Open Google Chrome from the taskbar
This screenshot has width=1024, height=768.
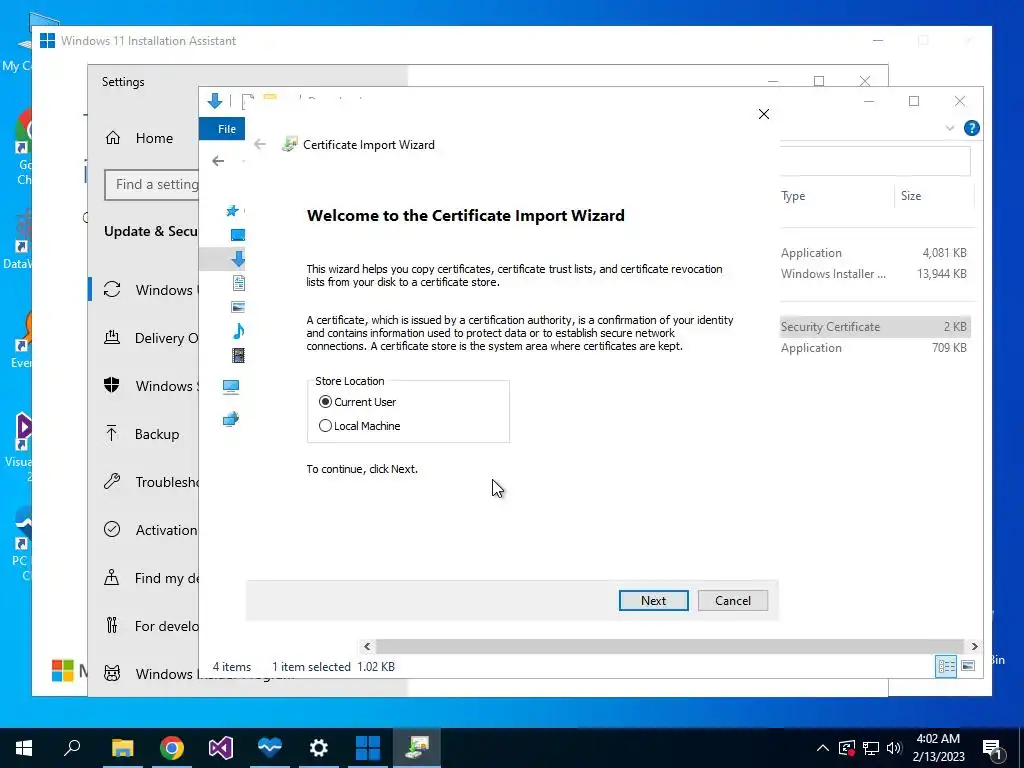click(171, 748)
